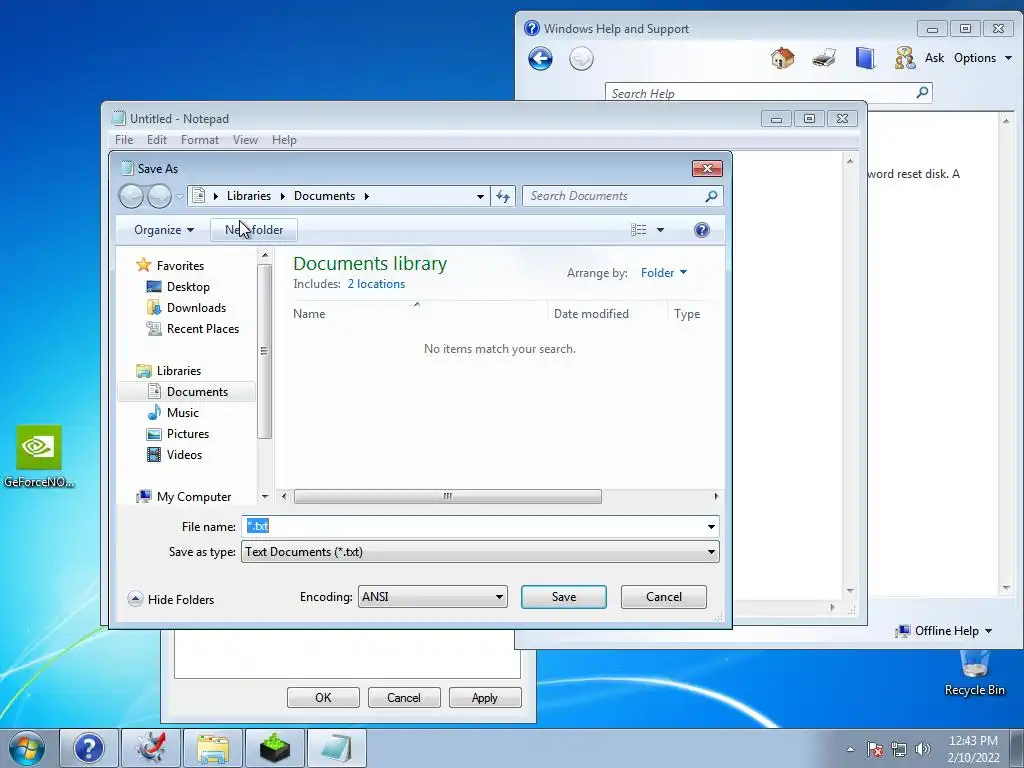Screen dimensions: 1024x768
Task: Click the printer icon in Help window
Action: [824, 58]
